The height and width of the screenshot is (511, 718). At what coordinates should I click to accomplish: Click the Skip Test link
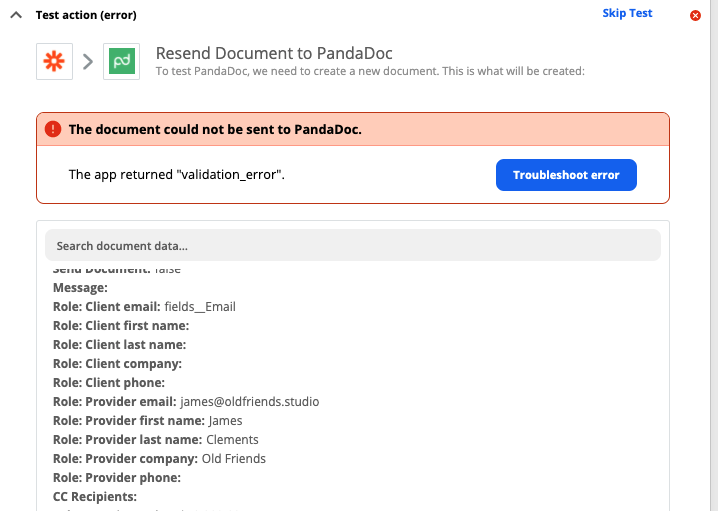[627, 13]
